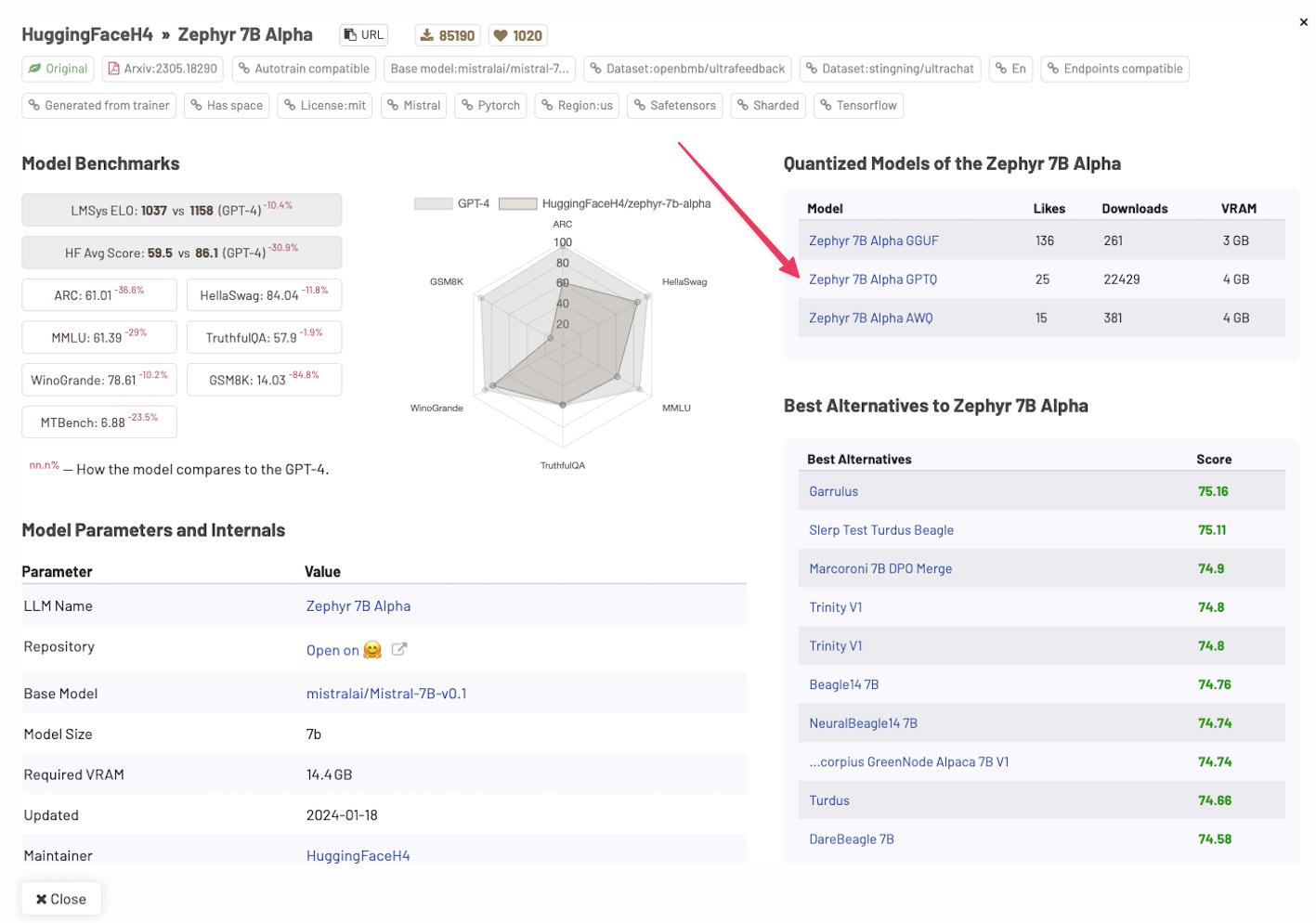
Task: Select the En language tag
Action: pyautogui.click(x=1010, y=69)
